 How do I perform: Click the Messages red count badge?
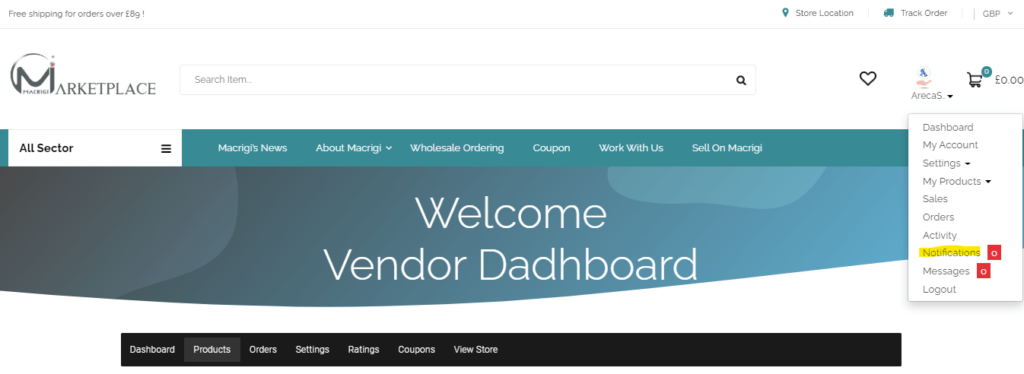(x=984, y=271)
